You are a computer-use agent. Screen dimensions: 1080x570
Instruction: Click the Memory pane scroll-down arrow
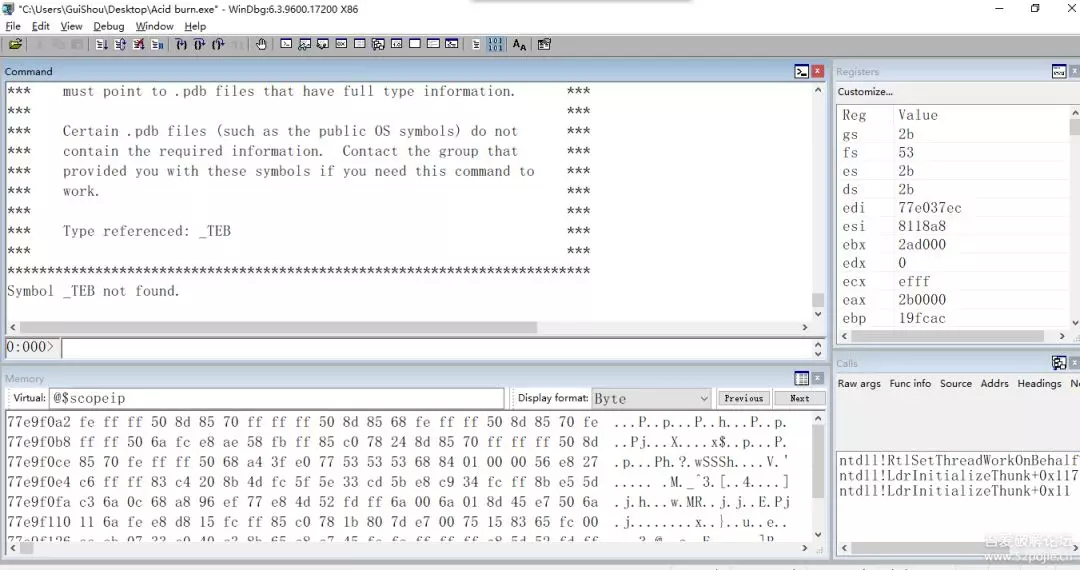pyautogui.click(x=818, y=534)
